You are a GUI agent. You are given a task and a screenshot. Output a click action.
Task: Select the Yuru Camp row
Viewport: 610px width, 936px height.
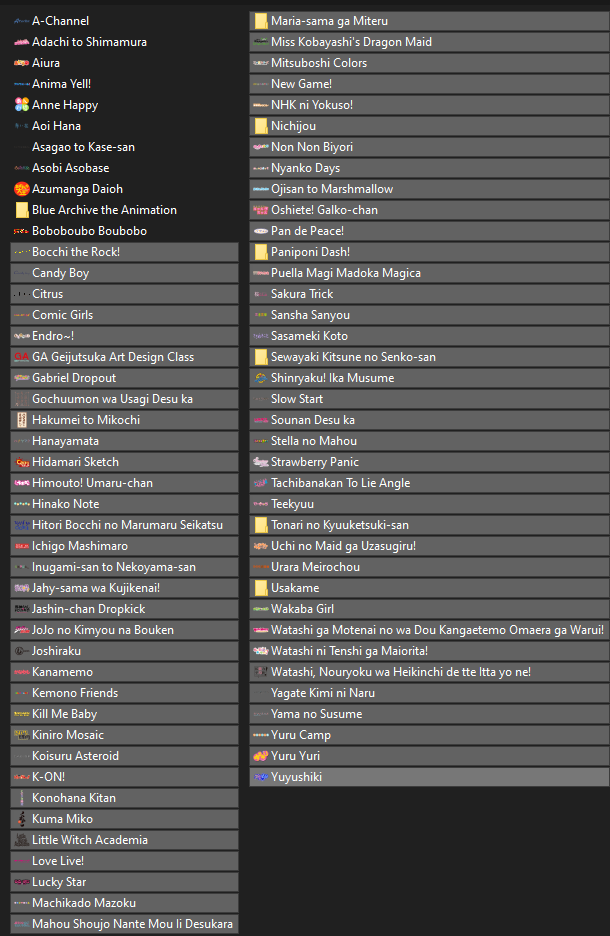[429, 735]
